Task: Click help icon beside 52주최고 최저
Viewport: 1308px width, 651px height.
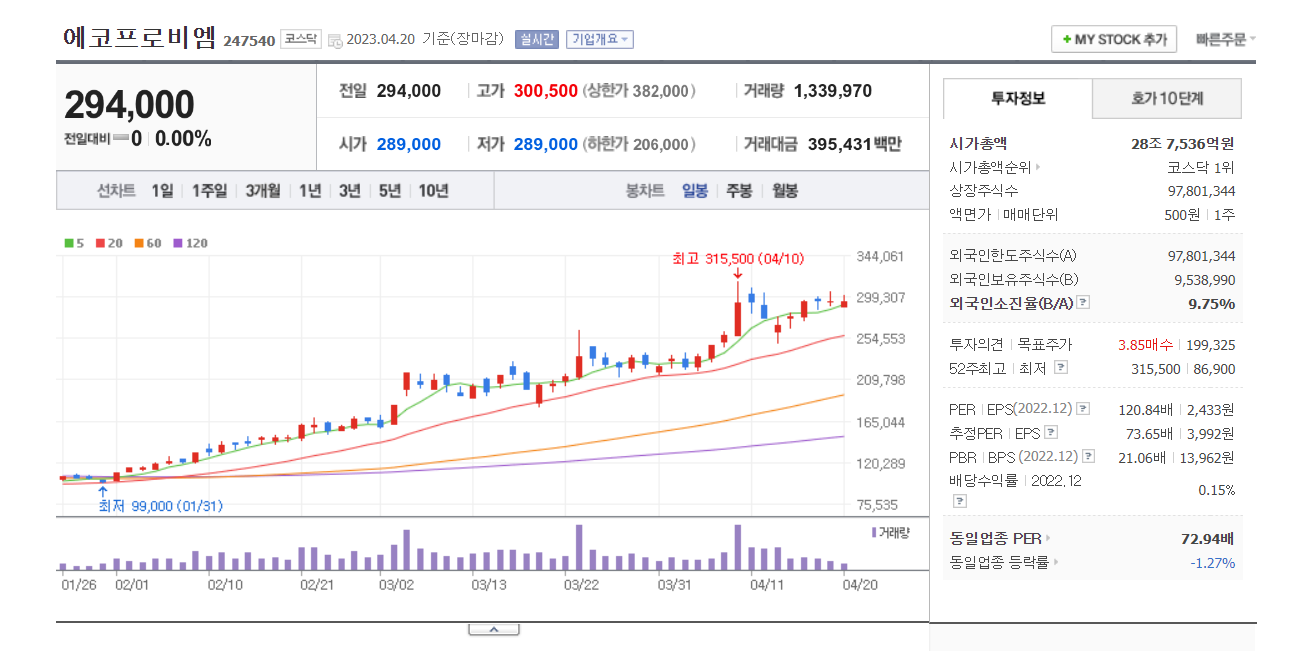Action: 1061,368
